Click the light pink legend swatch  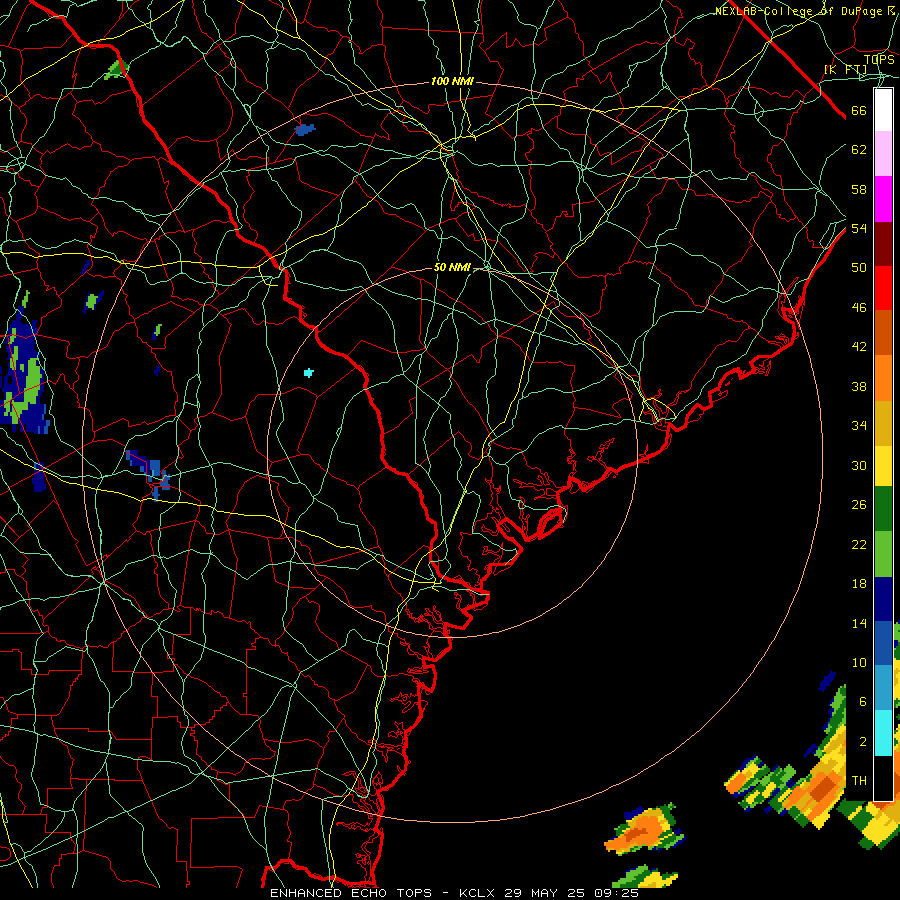tap(883, 154)
